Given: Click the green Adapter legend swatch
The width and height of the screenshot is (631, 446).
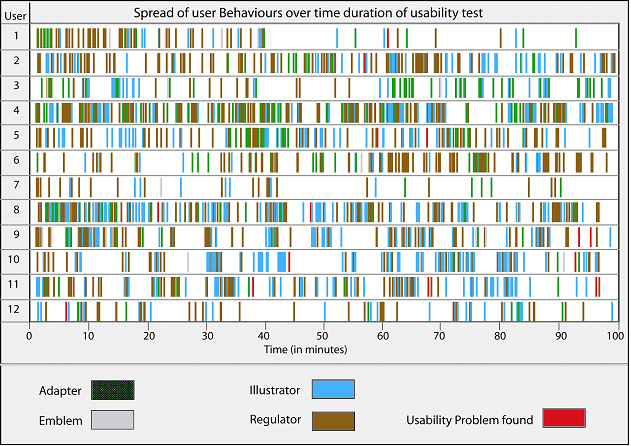Looking at the screenshot, I should (112, 389).
